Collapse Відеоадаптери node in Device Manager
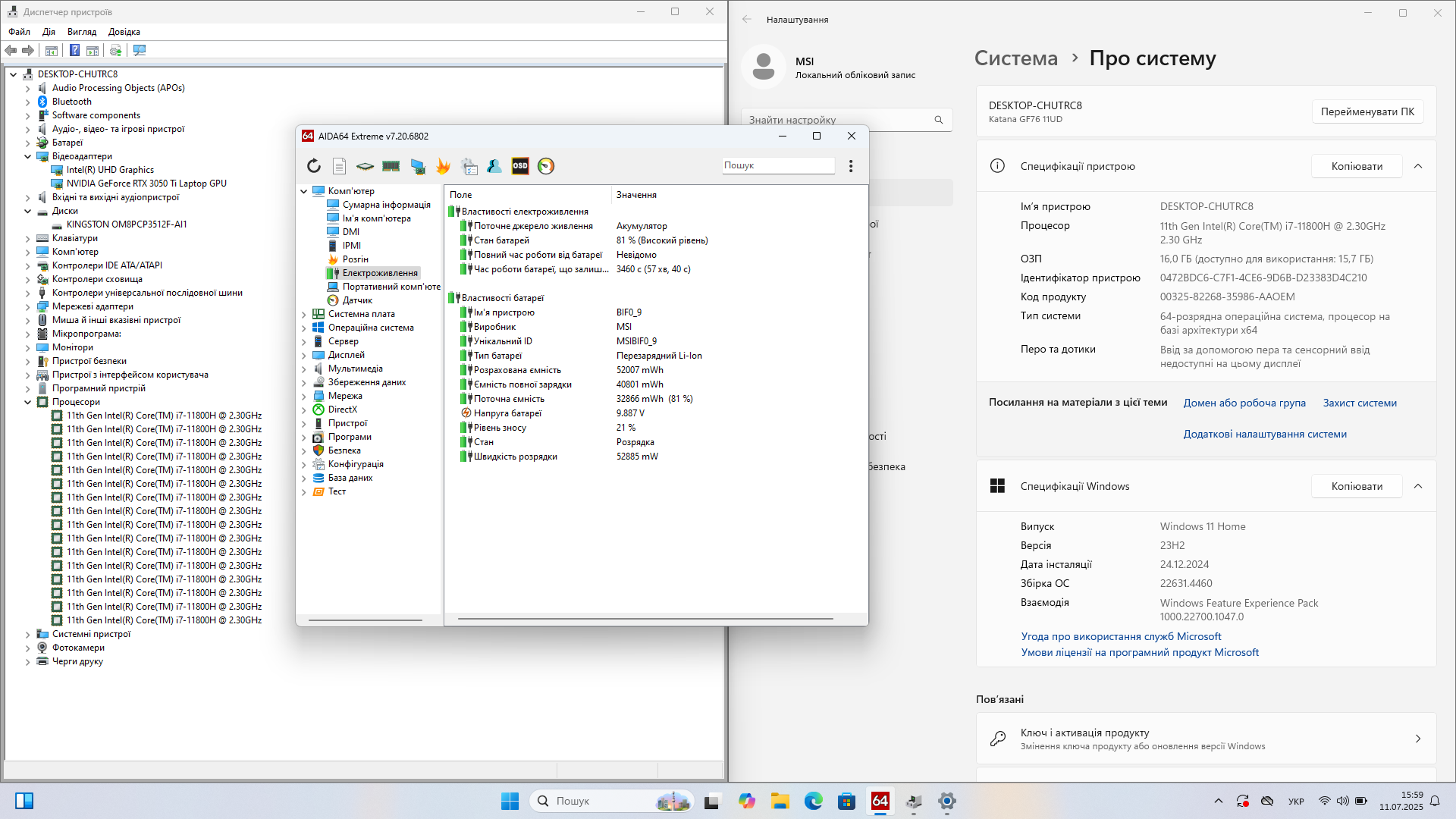Image resolution: width=1456 pixels, height=819 pixels. (x=28, y=156)
